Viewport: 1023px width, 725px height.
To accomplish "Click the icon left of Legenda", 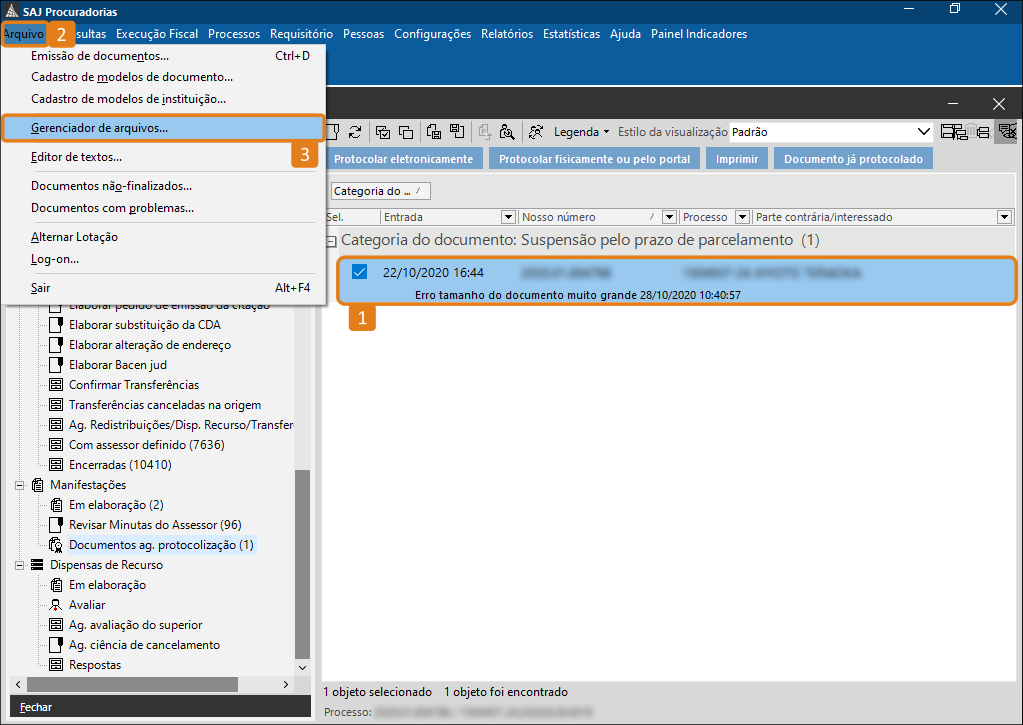I will (537, 132).
